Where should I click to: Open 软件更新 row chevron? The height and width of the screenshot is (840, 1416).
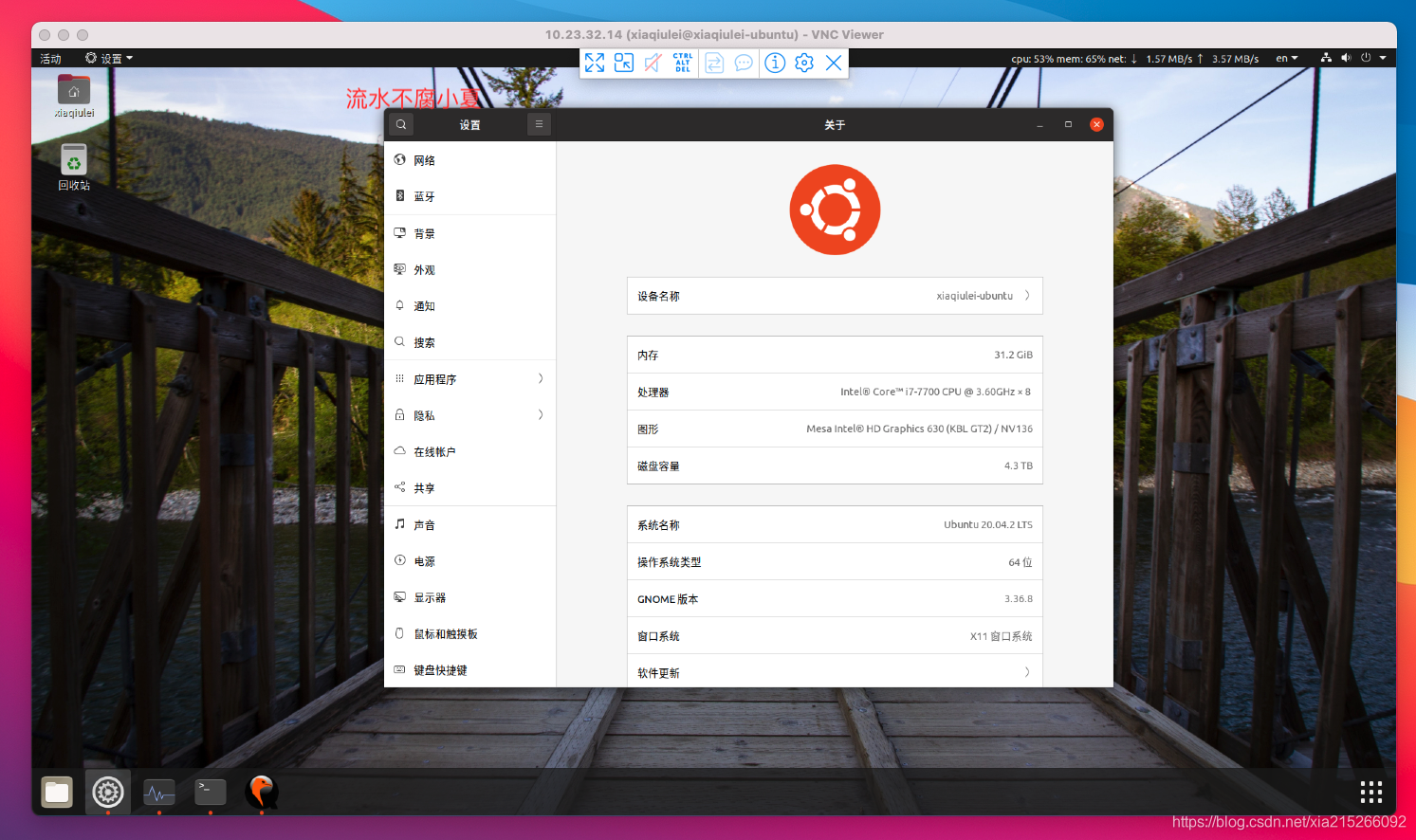click(x=1027, y=672)
